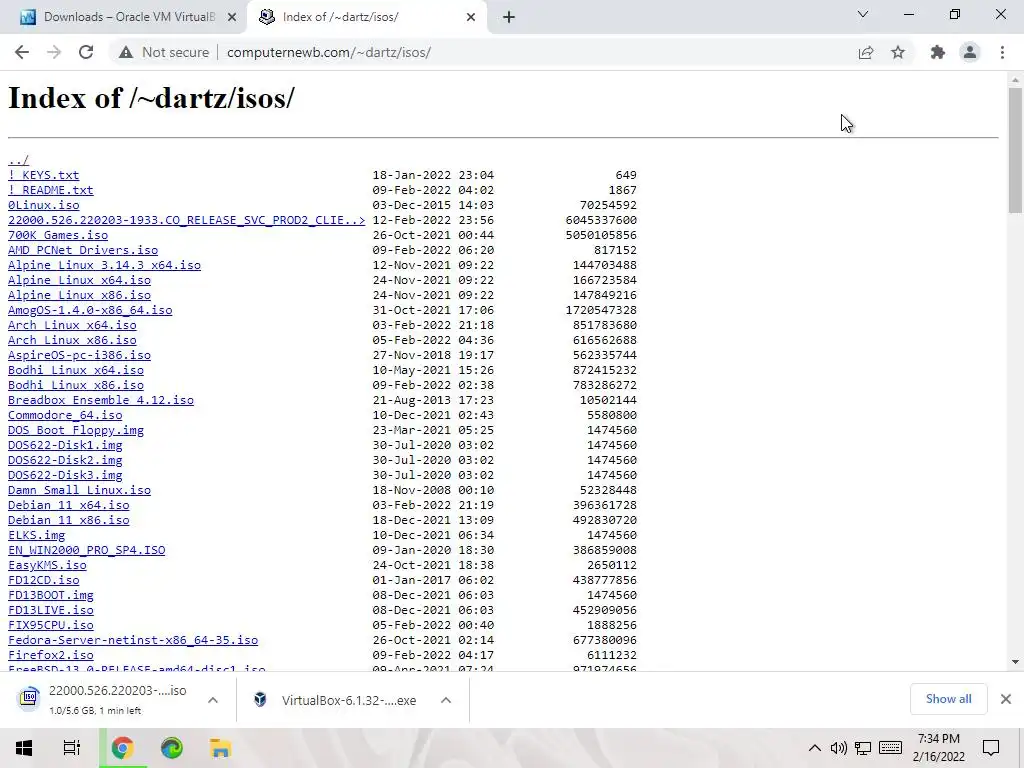Viewport: 1024px width, 768px height.
Task: Open the volume speaker icon
Action: click(x=839, y=748)
